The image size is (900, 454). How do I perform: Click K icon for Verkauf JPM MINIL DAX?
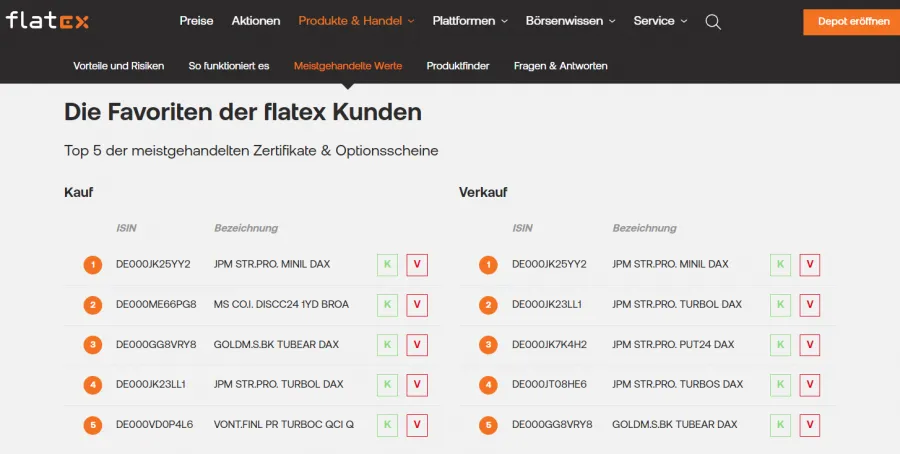click(781, 265)
